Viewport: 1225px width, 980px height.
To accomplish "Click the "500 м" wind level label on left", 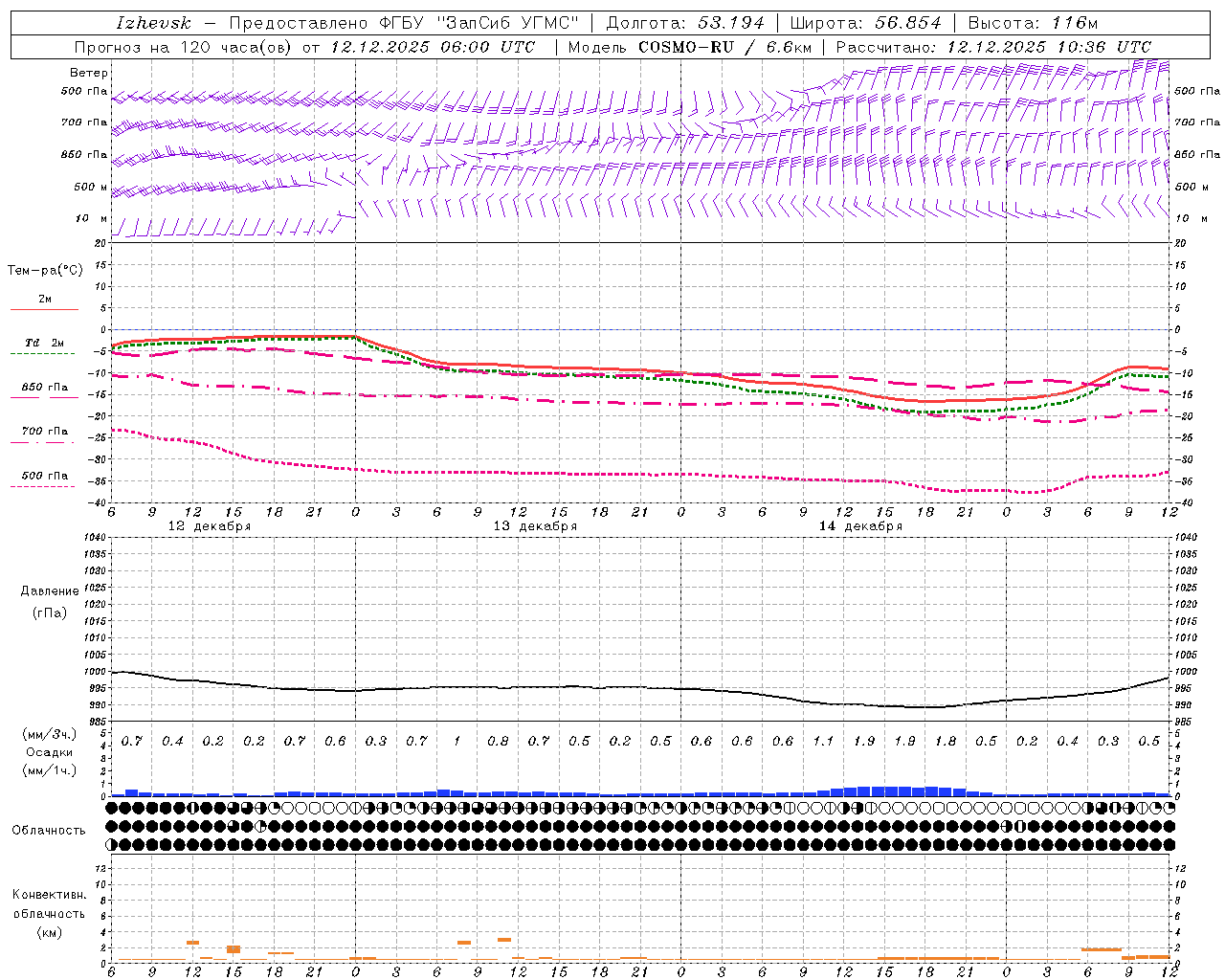I will pyautogui.click(x=91, y=187).
